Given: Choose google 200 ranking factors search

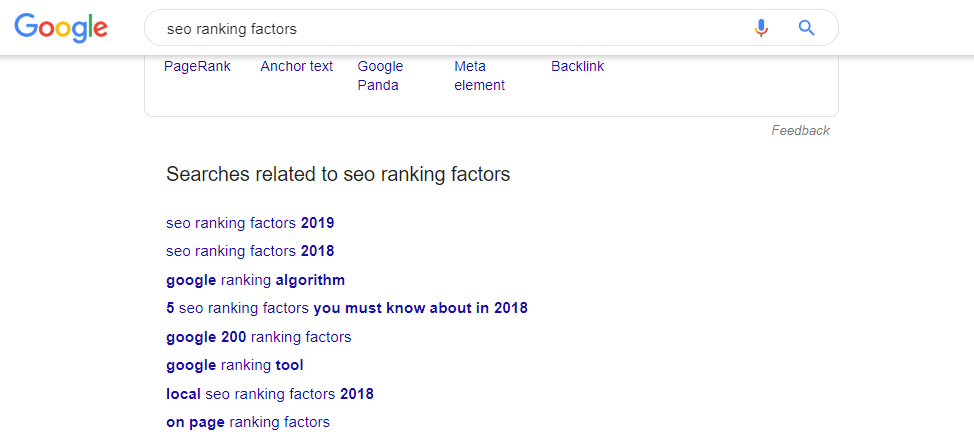Looking at the screenshot, I should coord(258,337).
